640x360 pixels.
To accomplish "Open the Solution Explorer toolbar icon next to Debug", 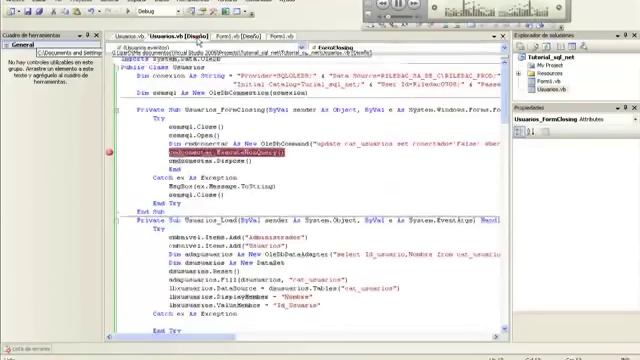I will coord(191,11).
